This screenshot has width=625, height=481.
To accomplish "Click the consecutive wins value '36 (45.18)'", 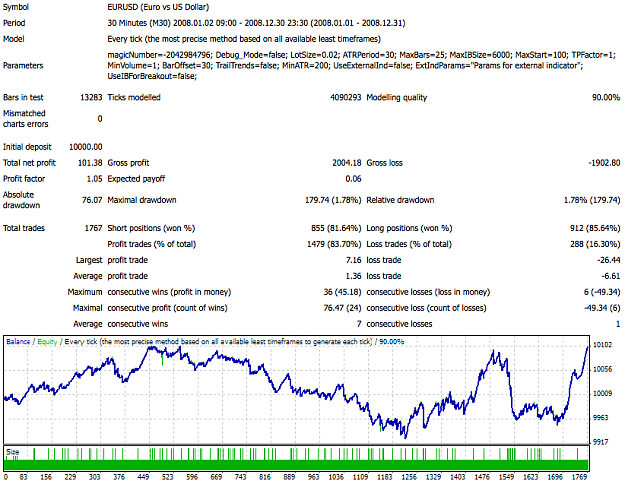I will point(342,292).
